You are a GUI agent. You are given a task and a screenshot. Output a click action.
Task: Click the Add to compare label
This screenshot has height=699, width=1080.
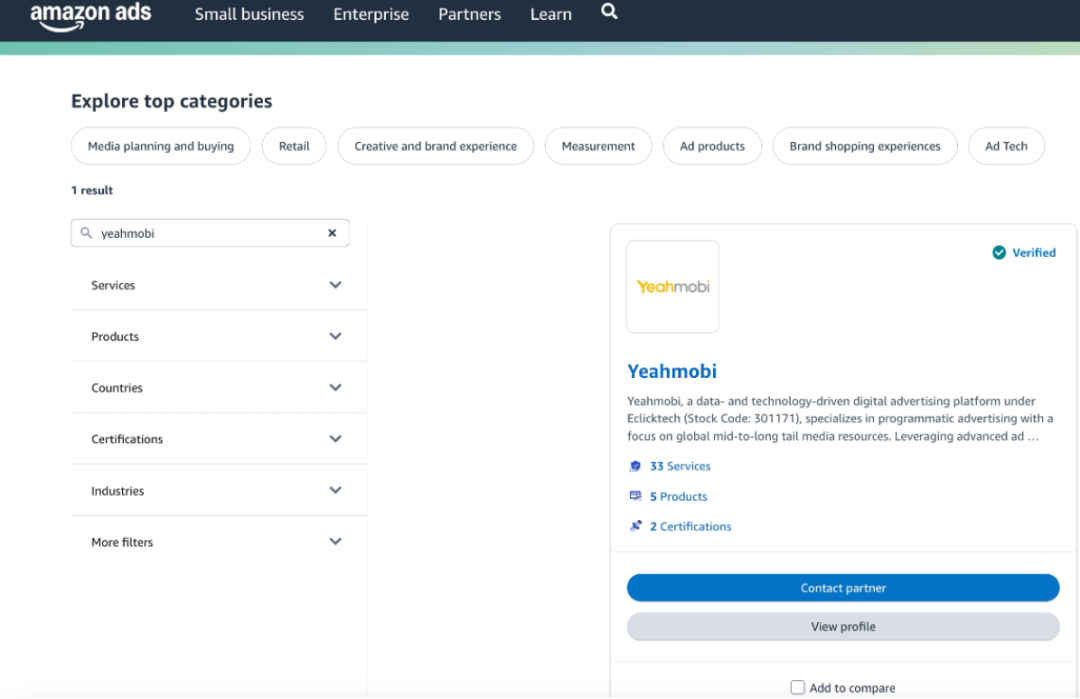coord(853,688)
